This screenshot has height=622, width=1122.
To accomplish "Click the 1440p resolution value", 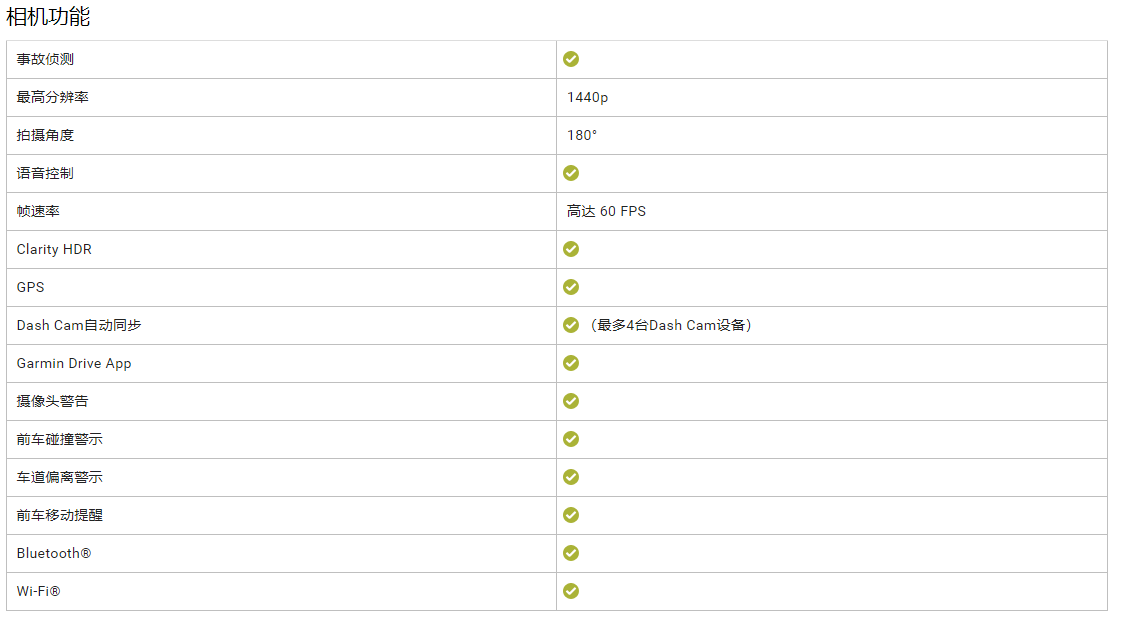I will [587, 97].
